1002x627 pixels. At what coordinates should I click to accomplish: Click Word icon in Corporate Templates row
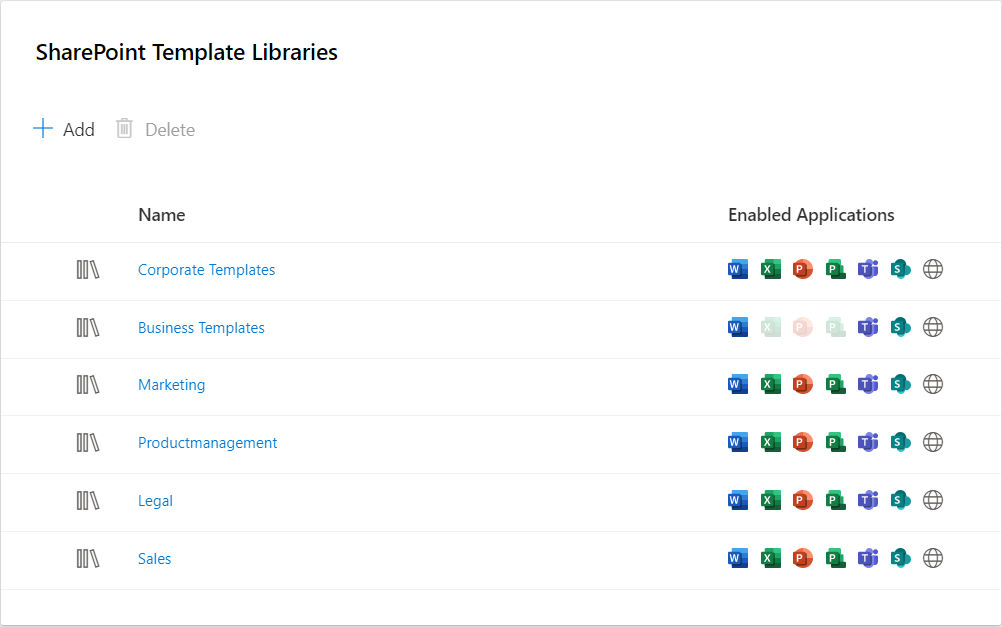pyautogui.click(x=738, y=269)
